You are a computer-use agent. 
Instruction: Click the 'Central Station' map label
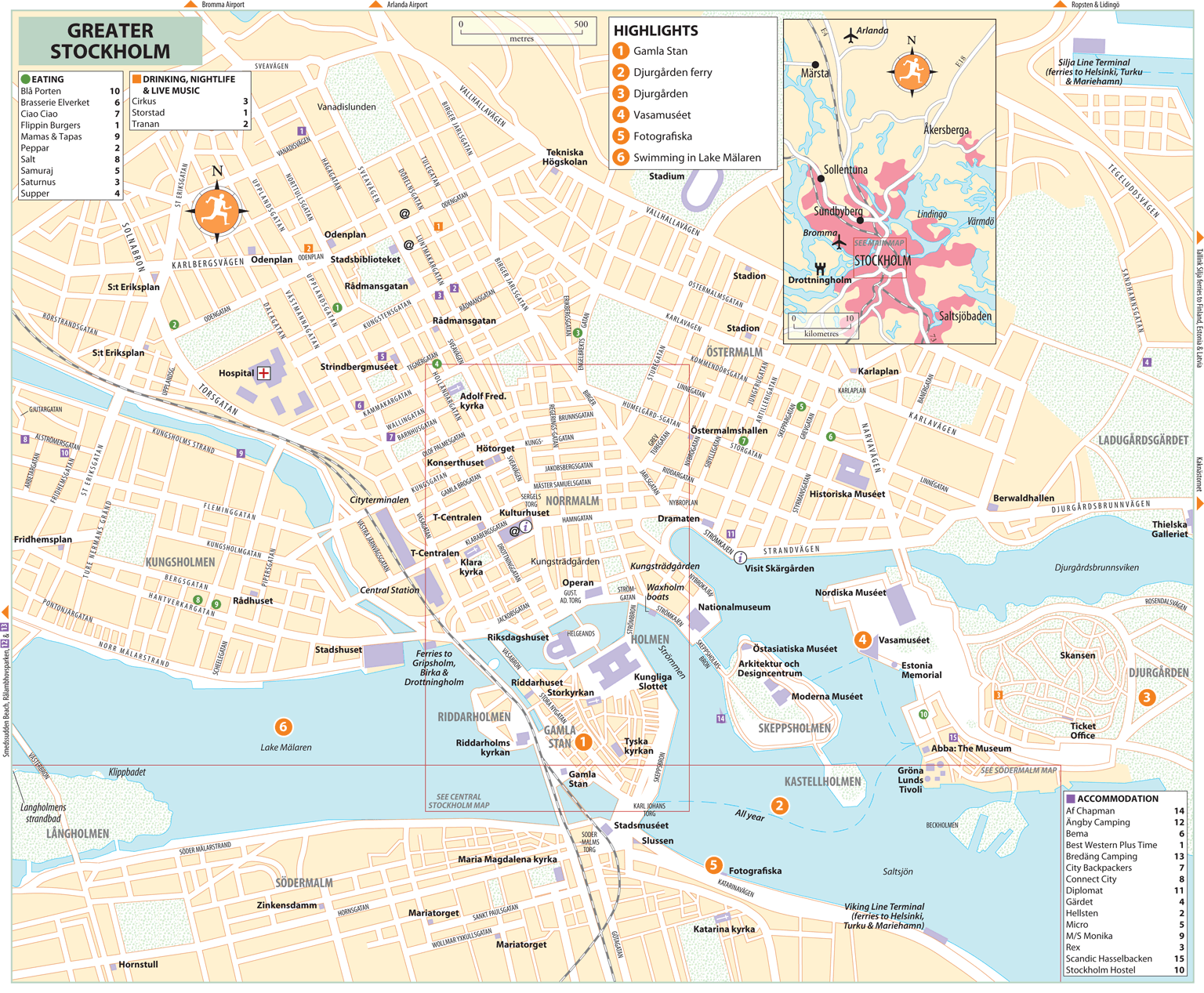(x=390, y=590)
